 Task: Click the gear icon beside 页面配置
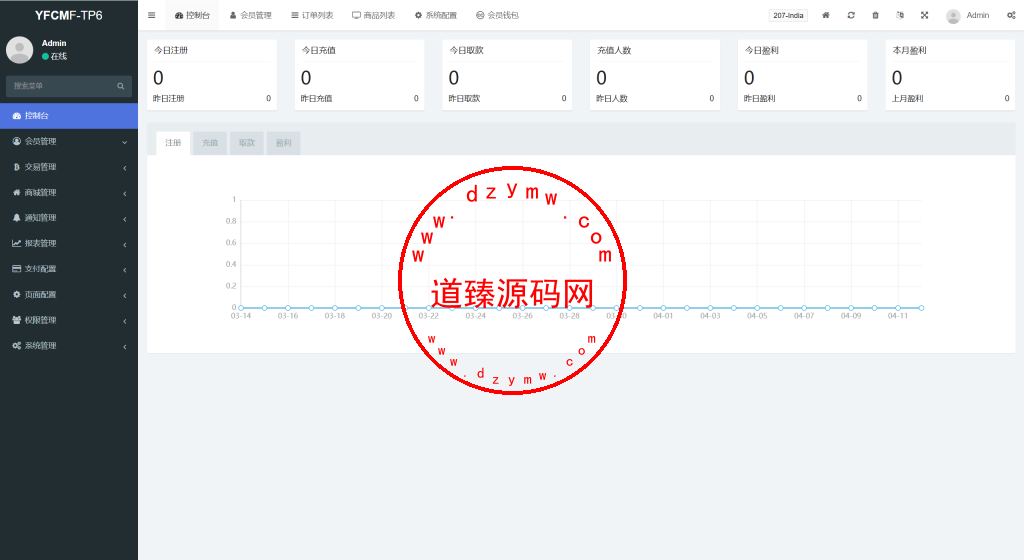tap(17, 294)
